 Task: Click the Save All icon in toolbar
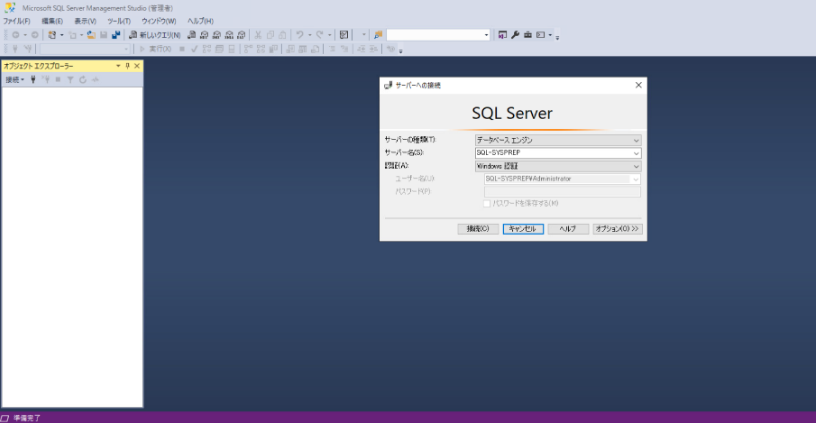116,35
